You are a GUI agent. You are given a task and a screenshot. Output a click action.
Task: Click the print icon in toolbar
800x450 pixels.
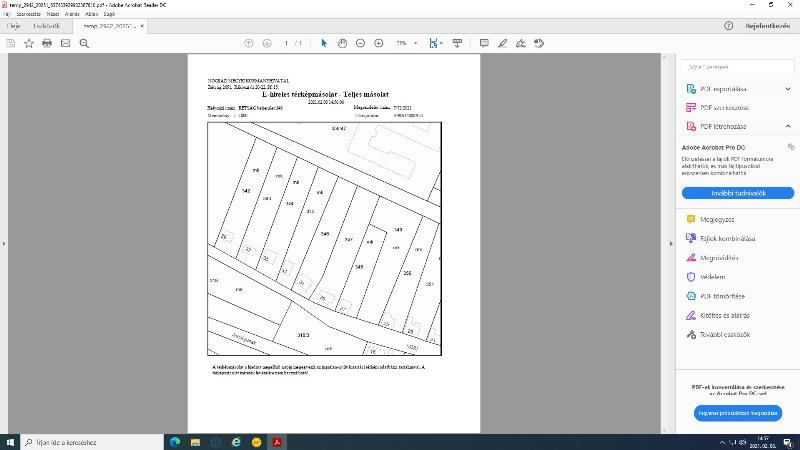[x=46, y=43]
